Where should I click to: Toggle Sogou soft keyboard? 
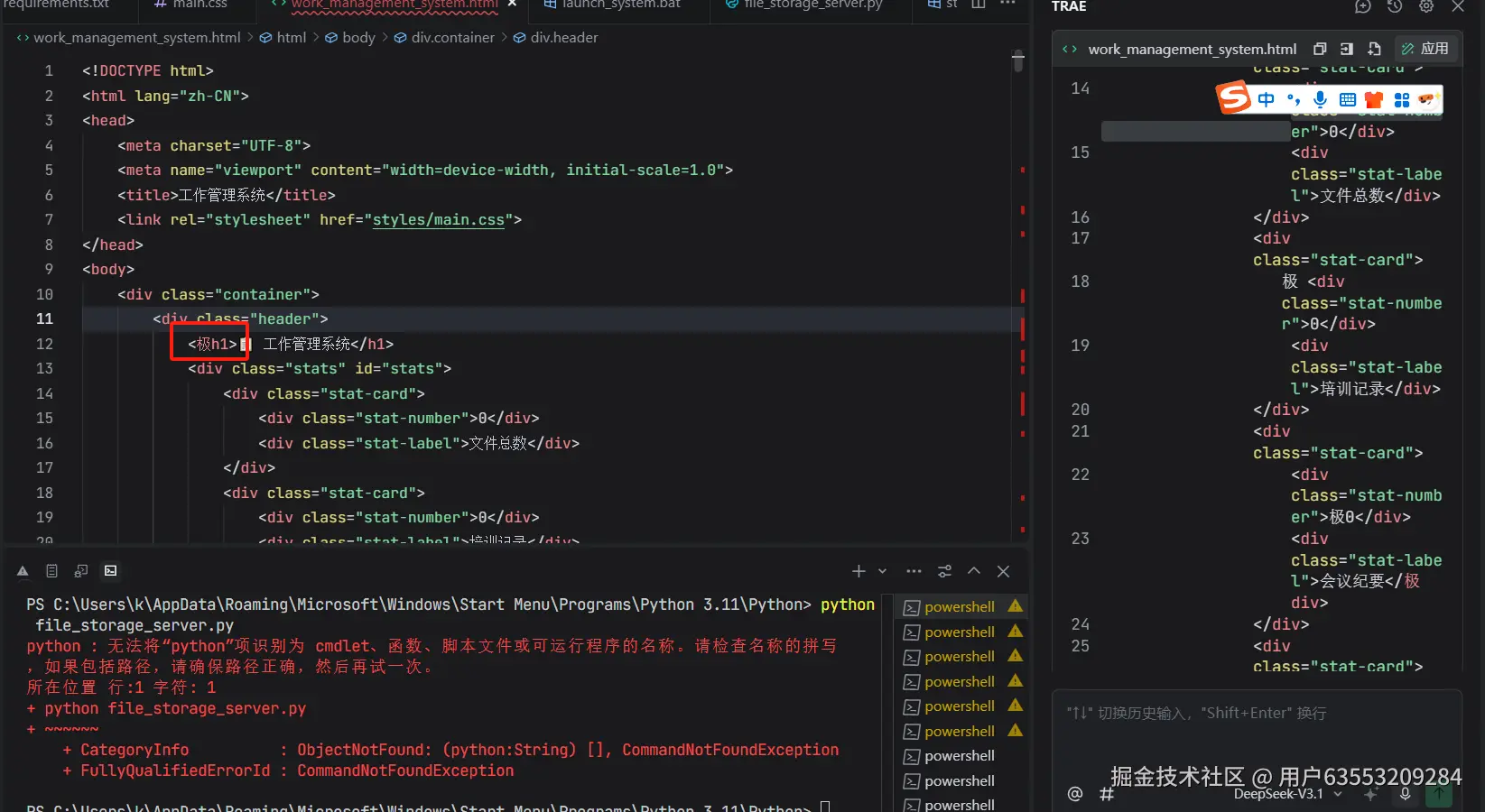tap(1348, 99)
